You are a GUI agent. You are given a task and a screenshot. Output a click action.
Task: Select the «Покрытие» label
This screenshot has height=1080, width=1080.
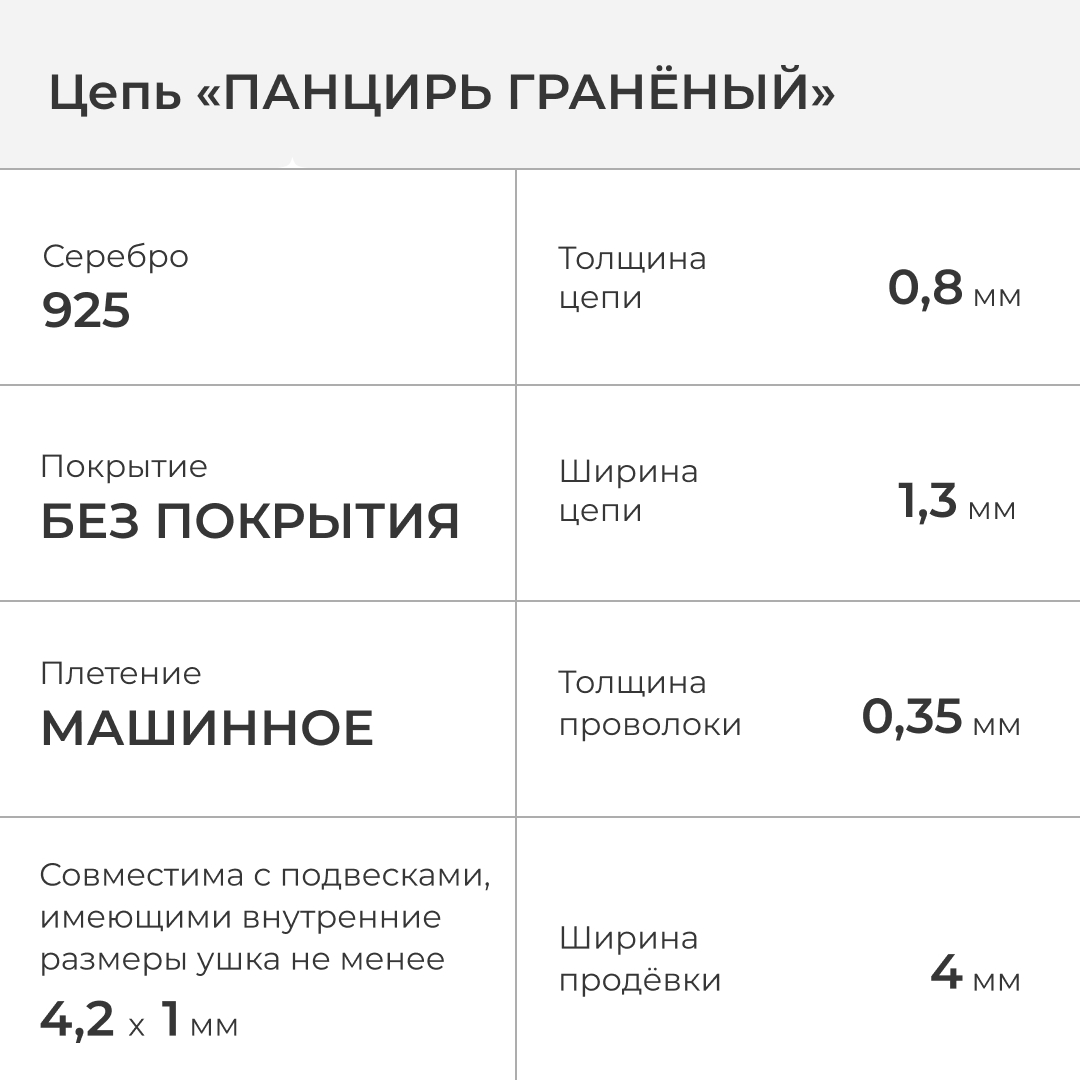point(124,467)
